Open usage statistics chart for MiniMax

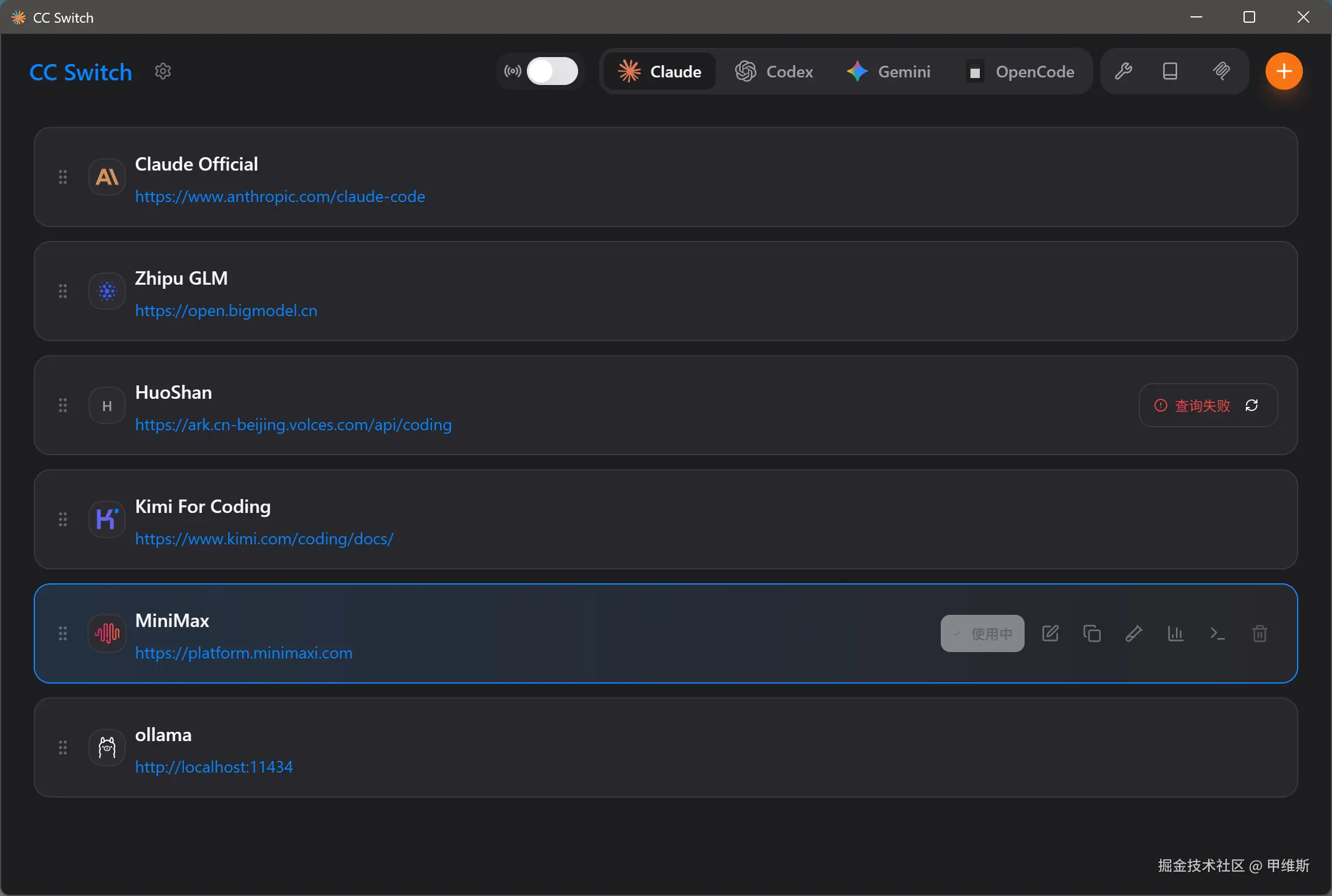[x=1176, y=633]
